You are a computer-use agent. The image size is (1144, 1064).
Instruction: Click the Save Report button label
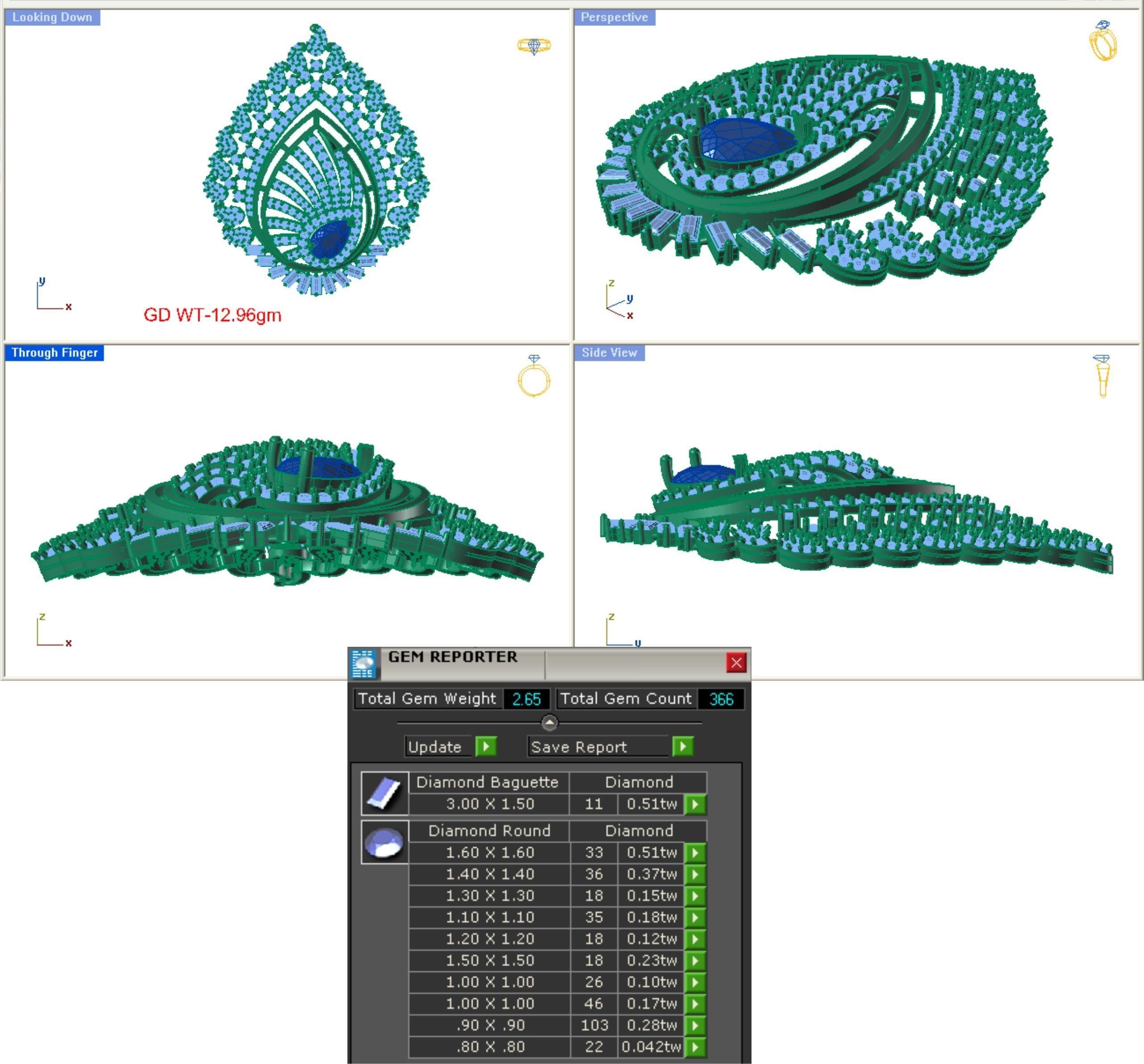coord(579,747)
